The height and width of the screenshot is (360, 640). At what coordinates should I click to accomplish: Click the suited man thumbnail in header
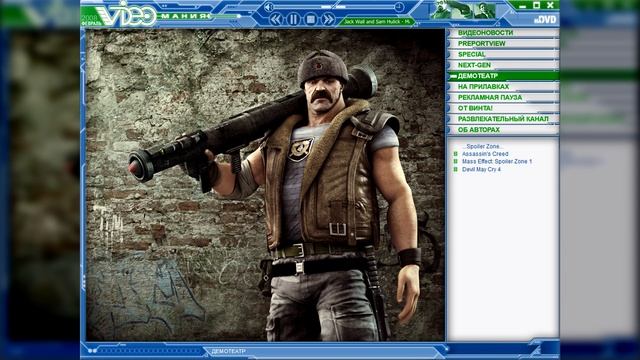pos(484,10)
